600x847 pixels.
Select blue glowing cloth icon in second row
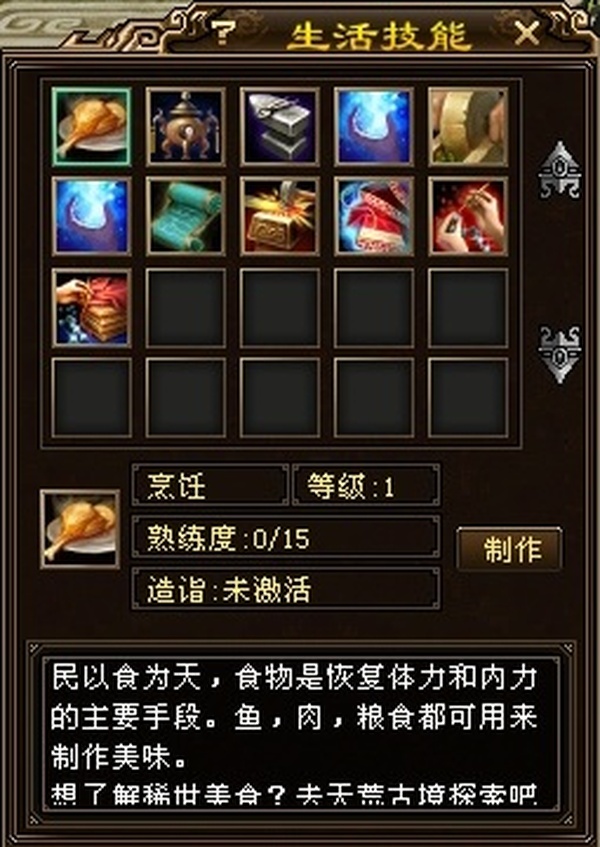tap(91, 216)
